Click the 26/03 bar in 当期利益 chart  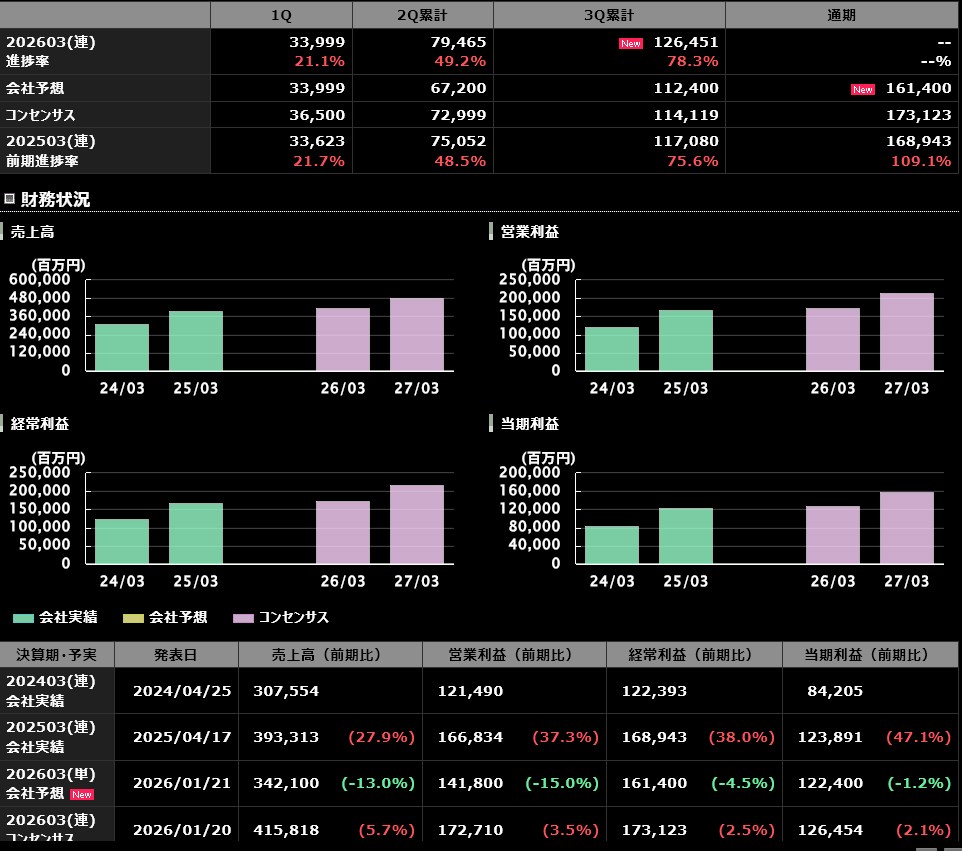click(x=833, y=535)
